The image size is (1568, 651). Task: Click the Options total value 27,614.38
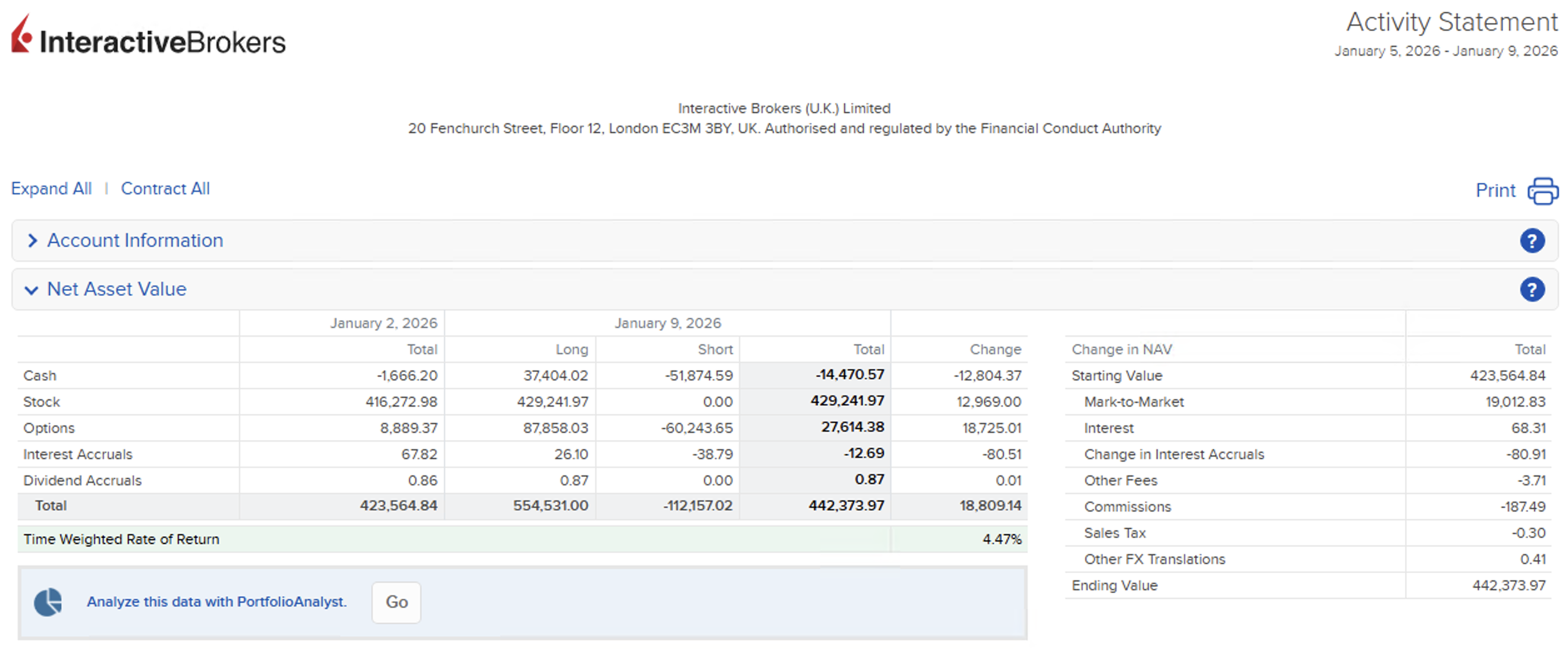(852, 427)
